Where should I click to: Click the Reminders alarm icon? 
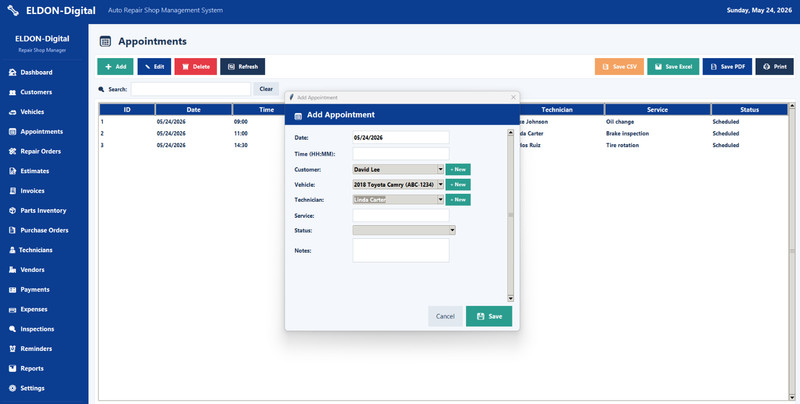13,349
